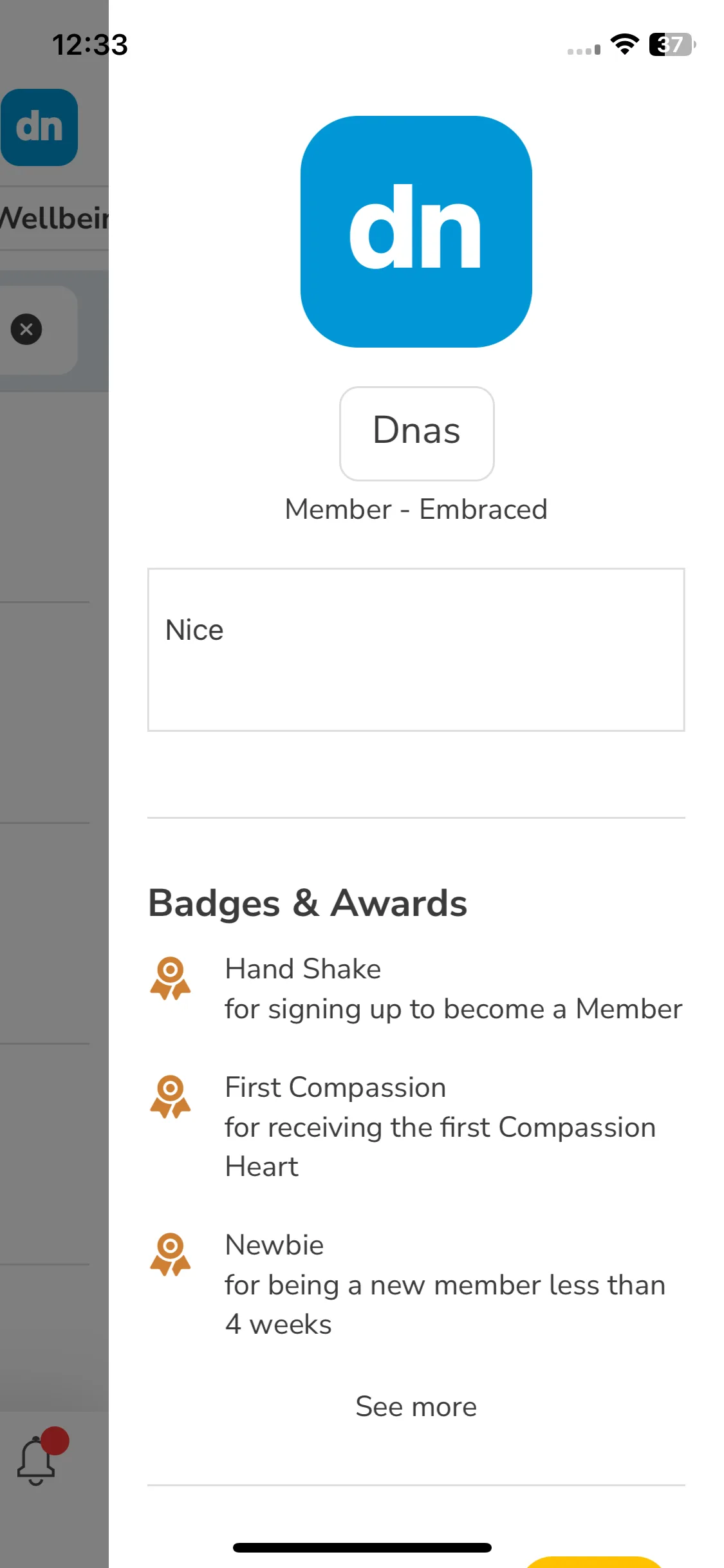Tap the Badges & Awards heading
The height and width of the screenshot is (1568, 724).
click(308, 903)
